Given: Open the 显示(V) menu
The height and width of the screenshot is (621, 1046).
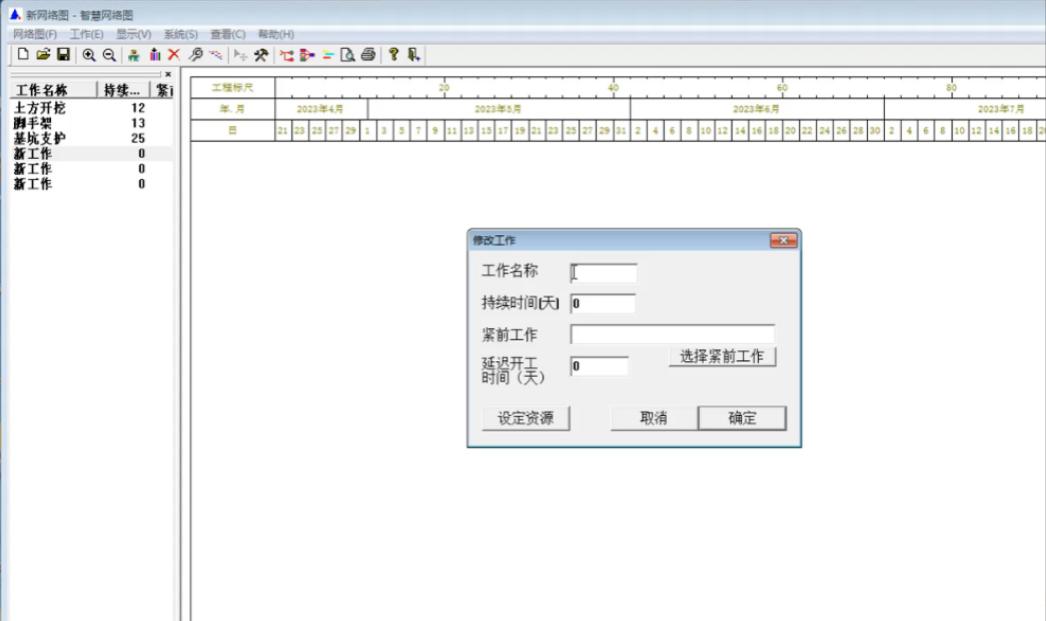Looking at the screenshot, I should pos(133,34).
